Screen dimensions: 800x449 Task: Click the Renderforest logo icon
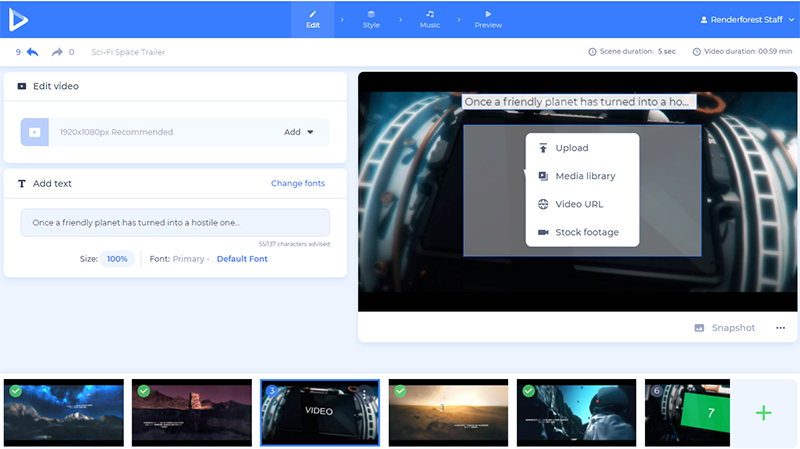pyautogui.click(x=20, y=19)
